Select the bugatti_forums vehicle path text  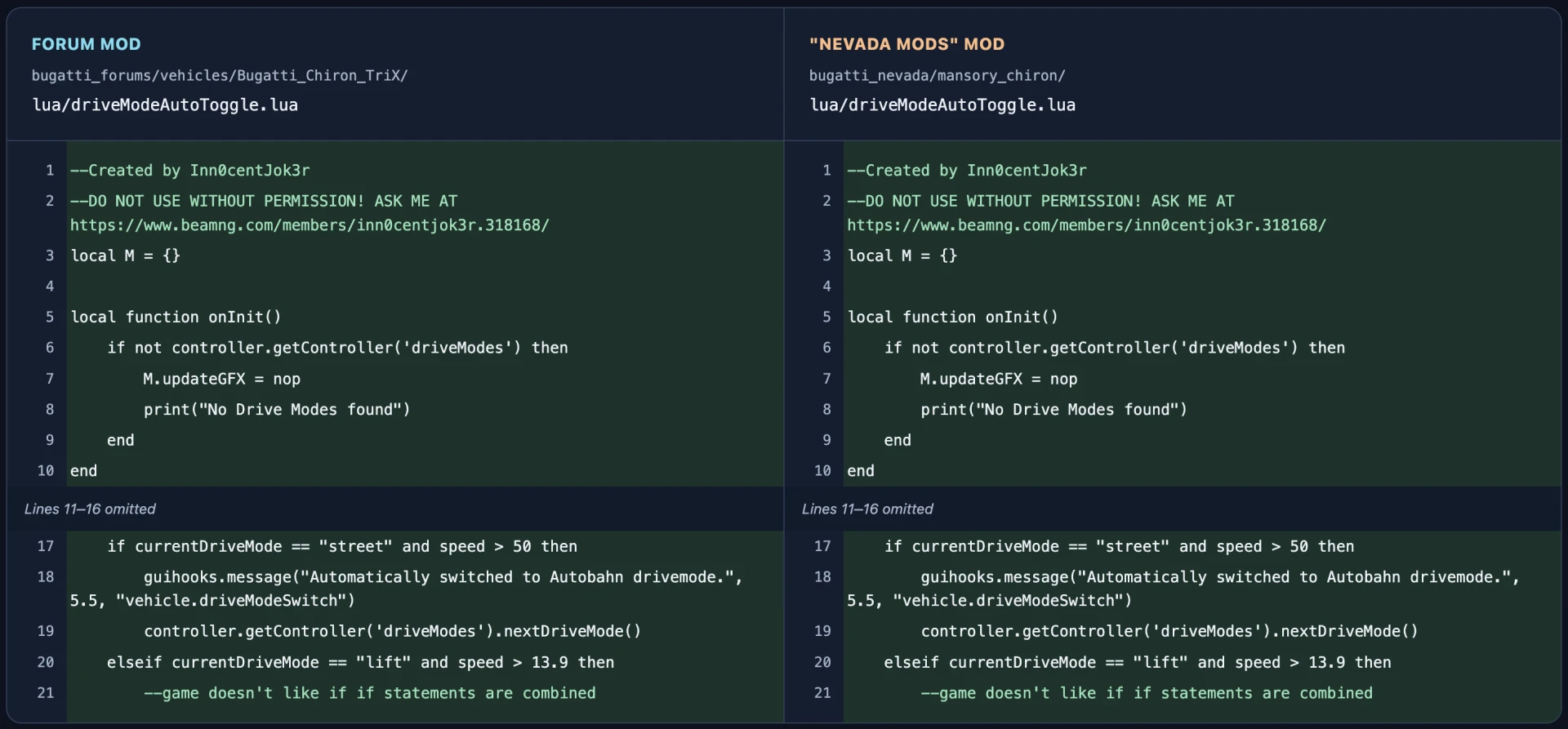(220, 75)
